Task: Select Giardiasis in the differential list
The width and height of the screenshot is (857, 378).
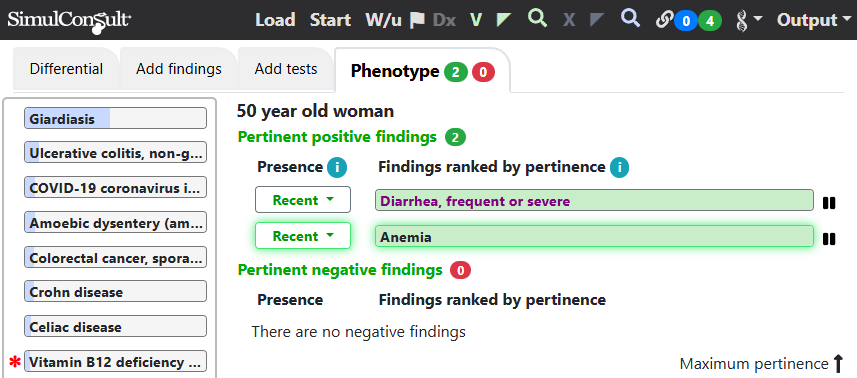Action: (x=115, y=119)
